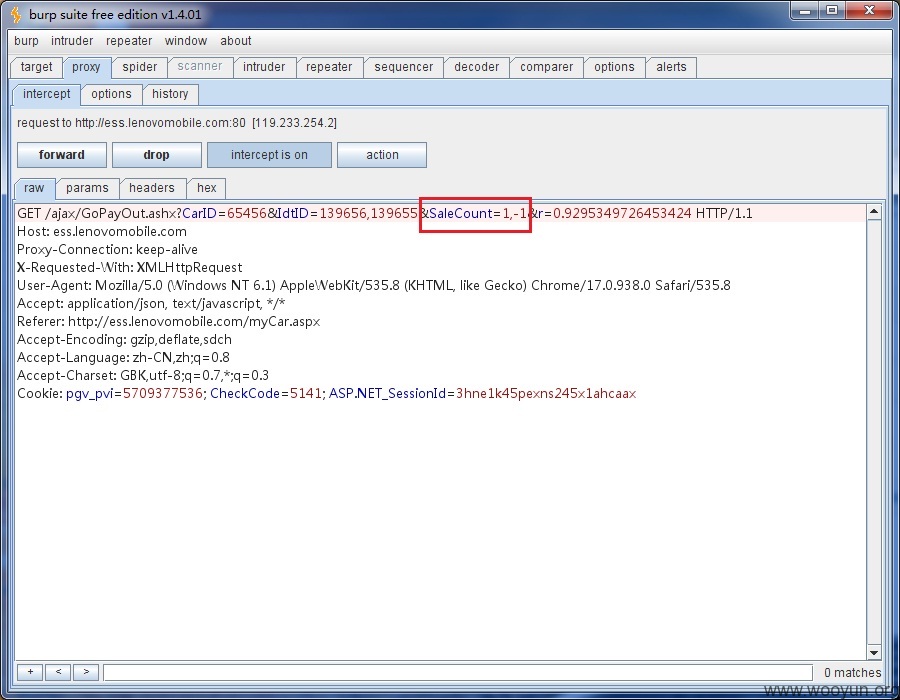900x700 pixels.
Task: Click the Accept-Encoding header line
Action: [x=124, y=340]
